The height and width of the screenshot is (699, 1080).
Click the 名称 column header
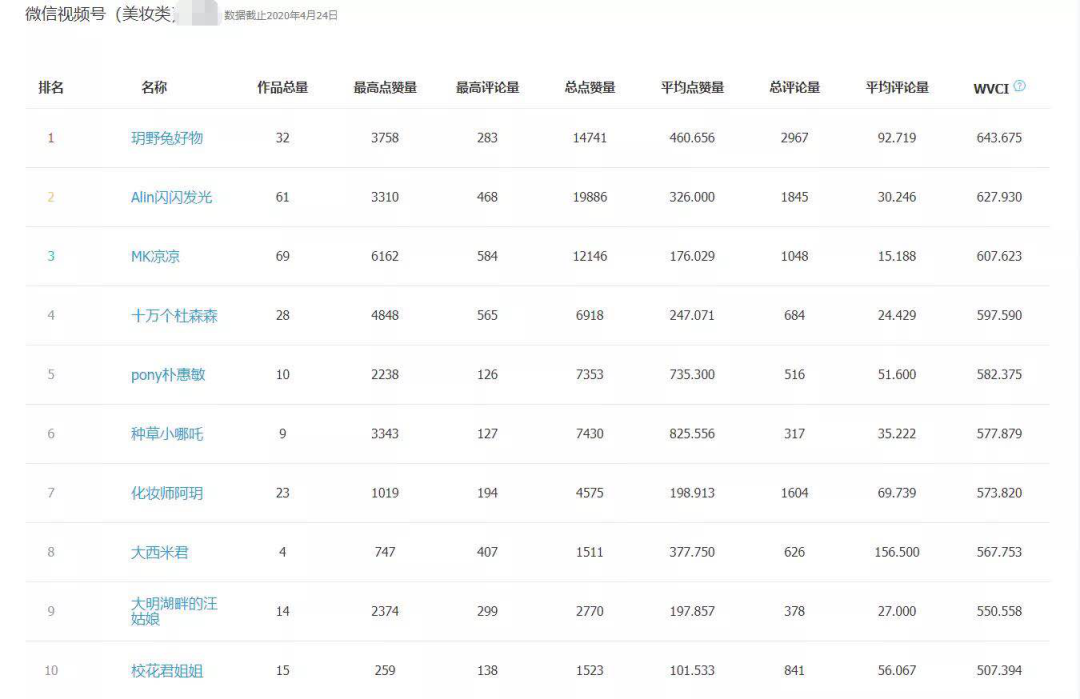[x=154, y=87]
